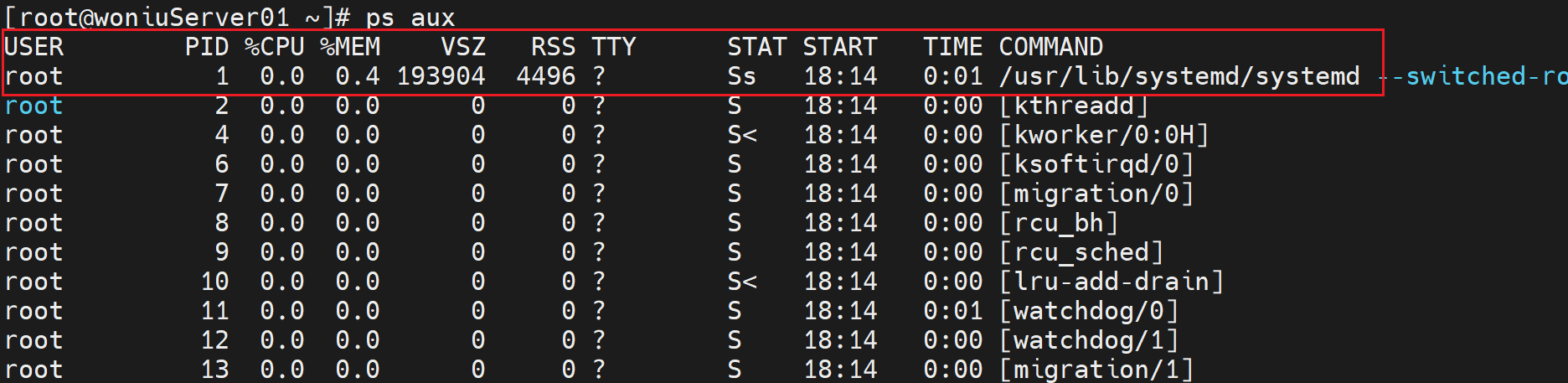
Task: Select the [watchdog/1] process name
Action: click(x=1089, y=340)
